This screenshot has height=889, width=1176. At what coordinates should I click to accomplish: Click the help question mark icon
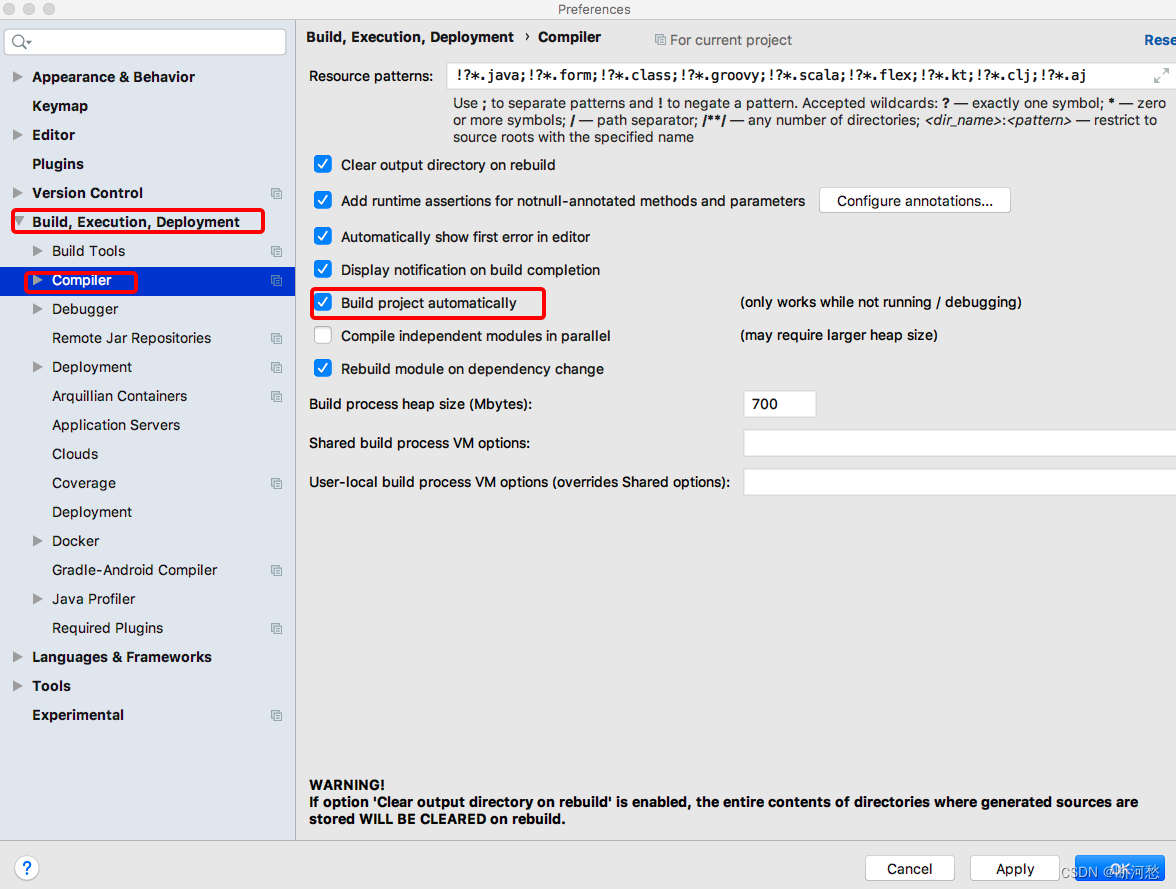coord(26,867)
